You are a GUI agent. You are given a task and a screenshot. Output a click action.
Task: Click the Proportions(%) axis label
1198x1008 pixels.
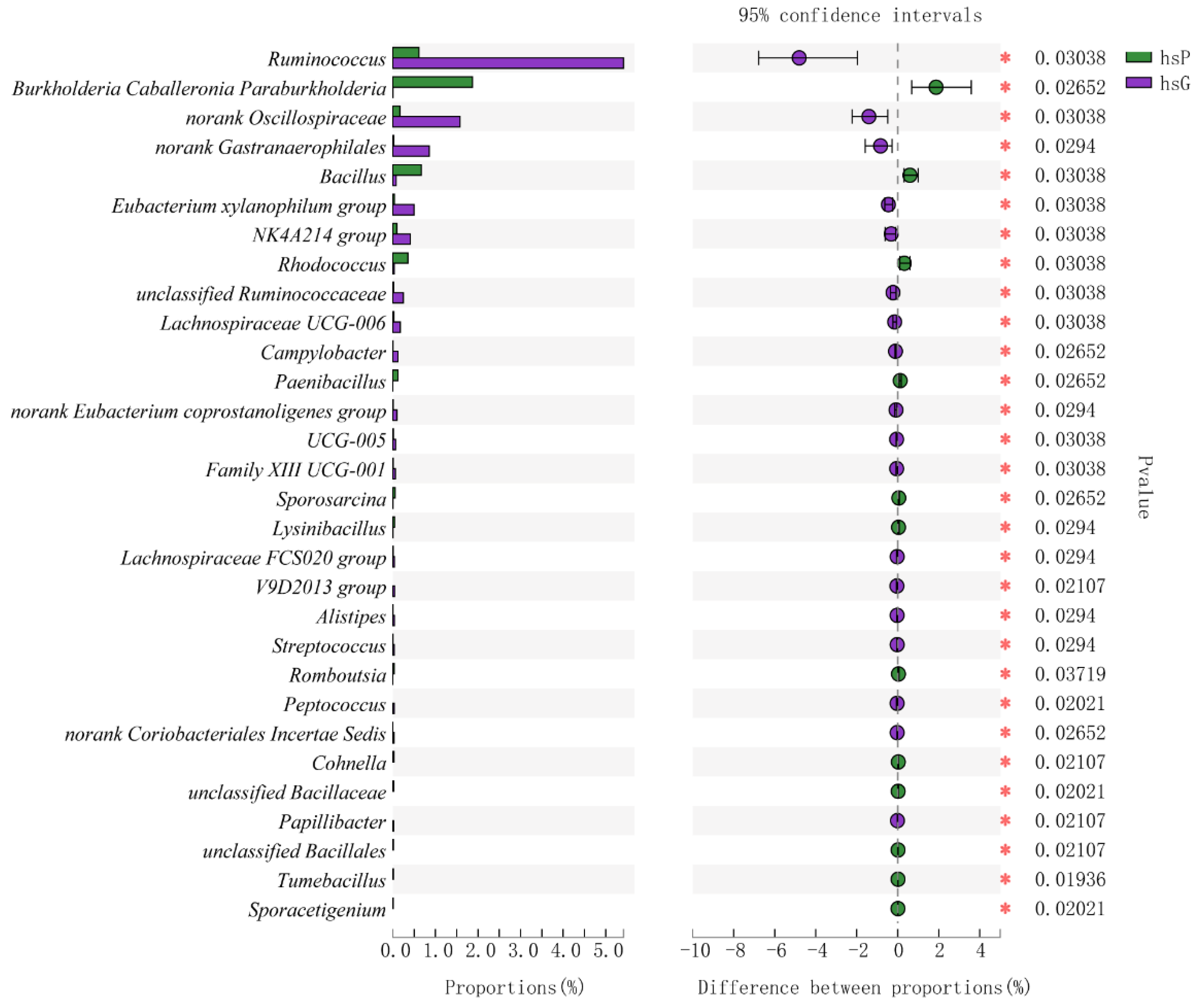(514, 988)
